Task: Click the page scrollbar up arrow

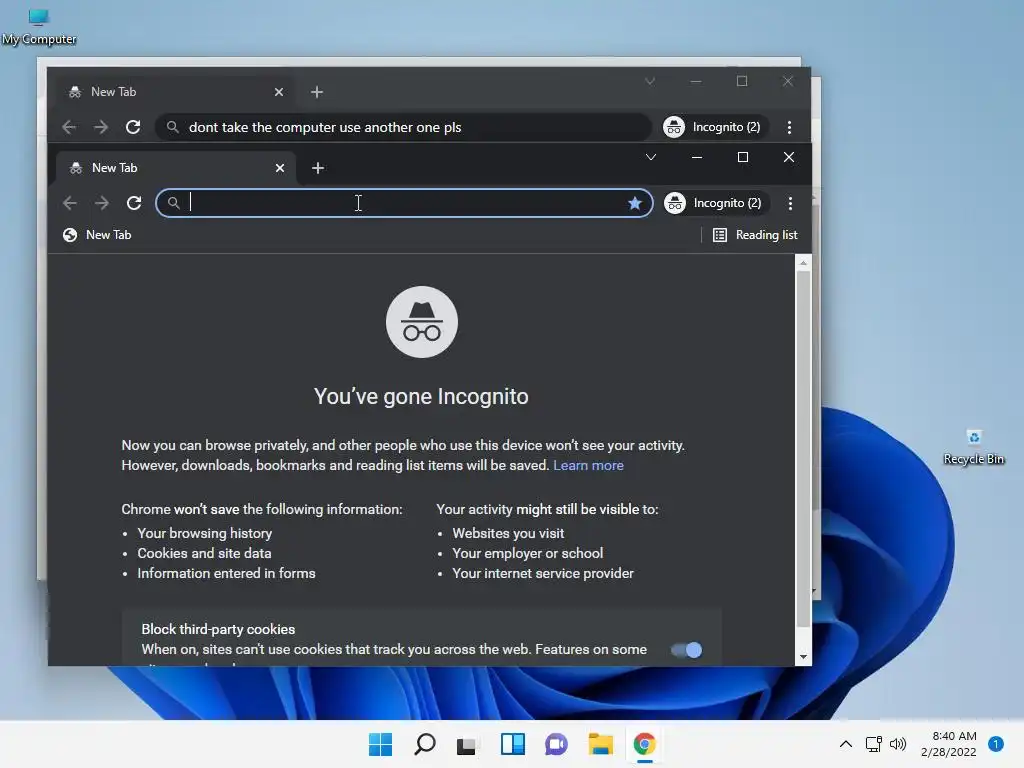Action: click(803, 263)
